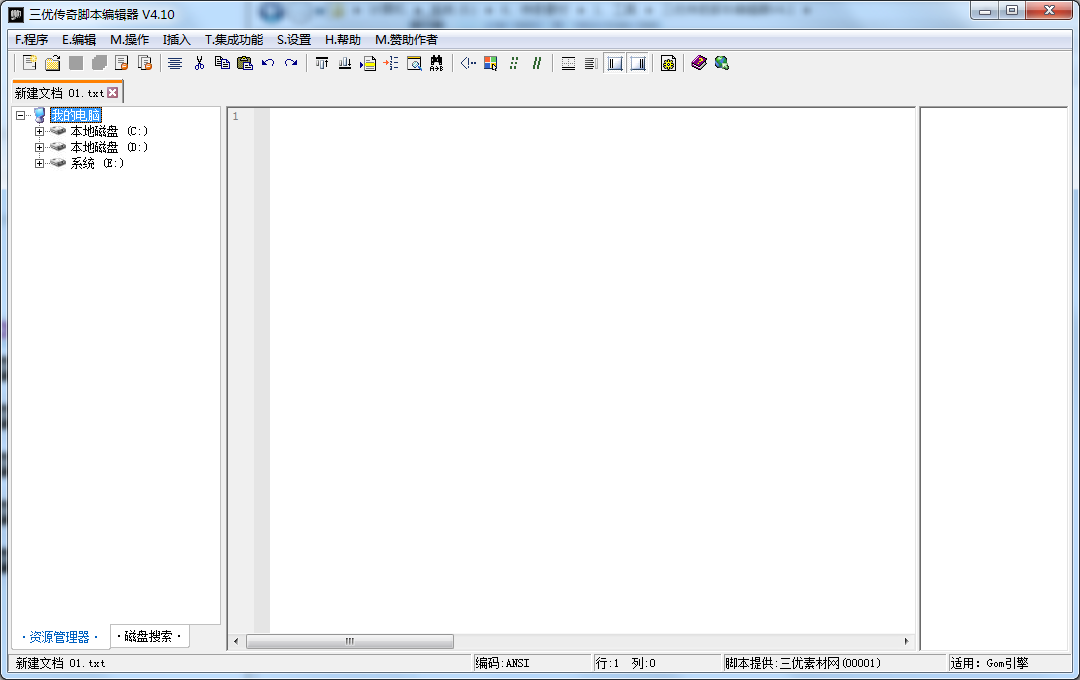Click the icon with a top bar and up arrow
1080x680 pixels.
pyautogui.click(x=322, y=63)
